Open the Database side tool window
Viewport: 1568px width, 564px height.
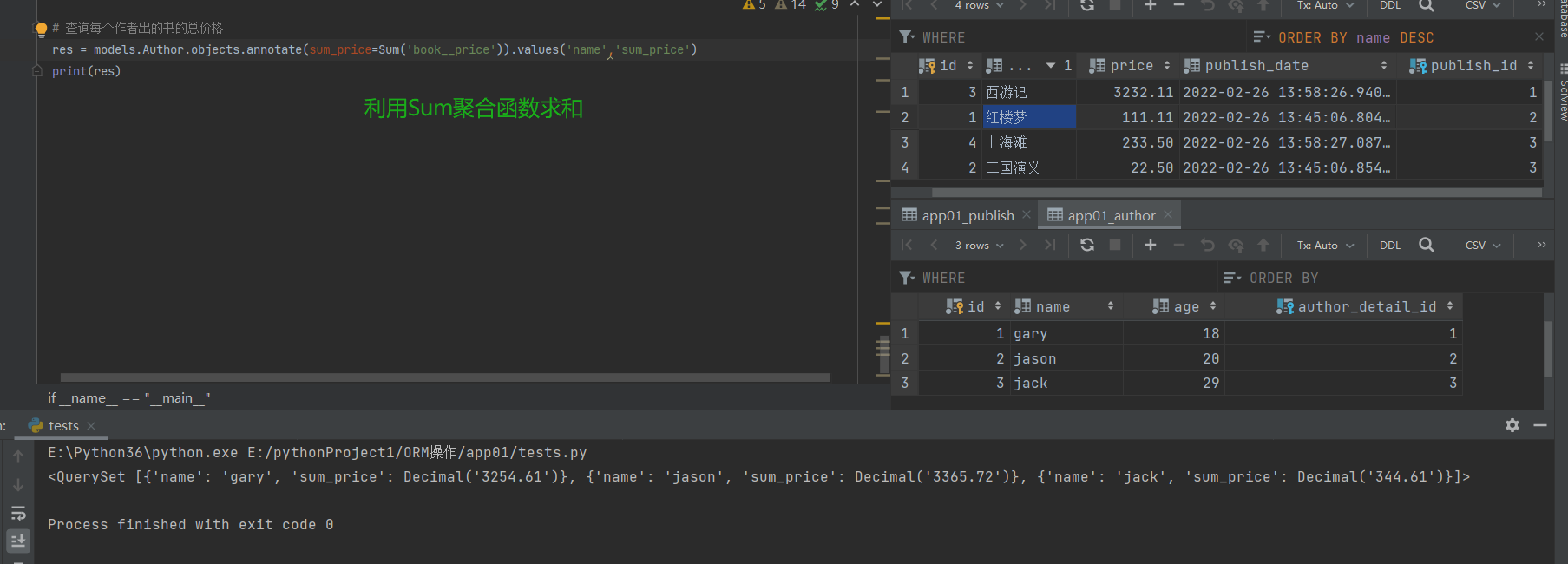click(1563, 19)
